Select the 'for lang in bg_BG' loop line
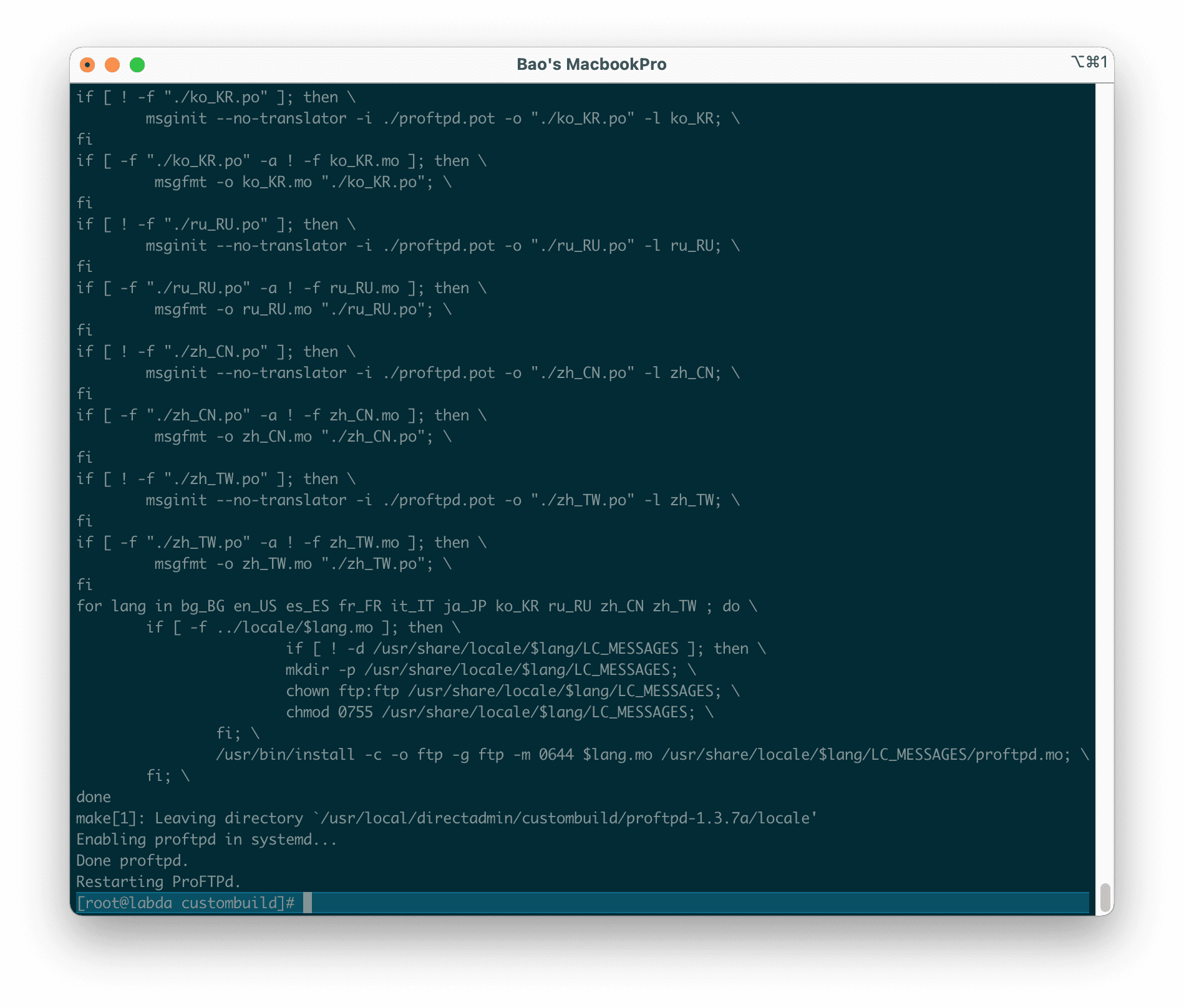This screenshot has width=1184, height=1008. (x=417, y=606)
